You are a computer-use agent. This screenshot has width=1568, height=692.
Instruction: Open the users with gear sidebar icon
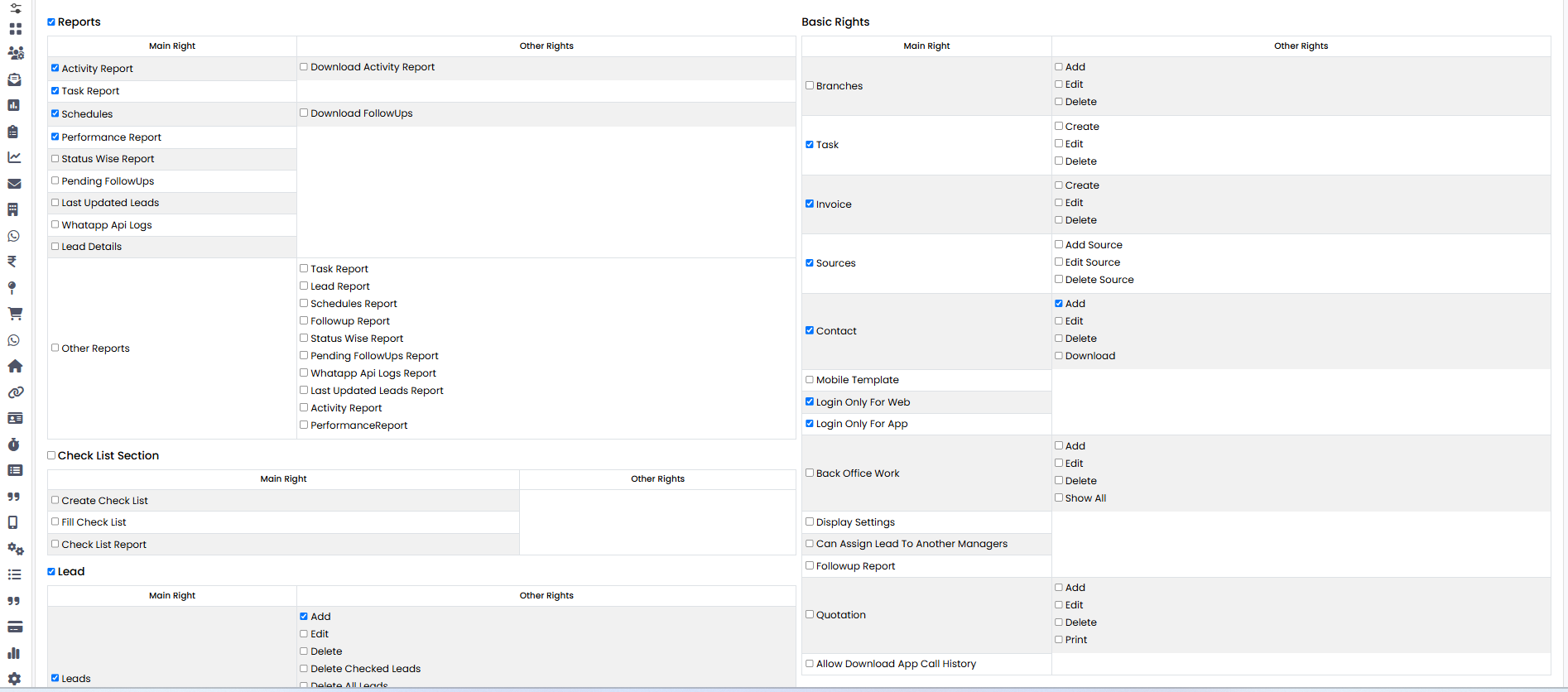tap(15, 53)
